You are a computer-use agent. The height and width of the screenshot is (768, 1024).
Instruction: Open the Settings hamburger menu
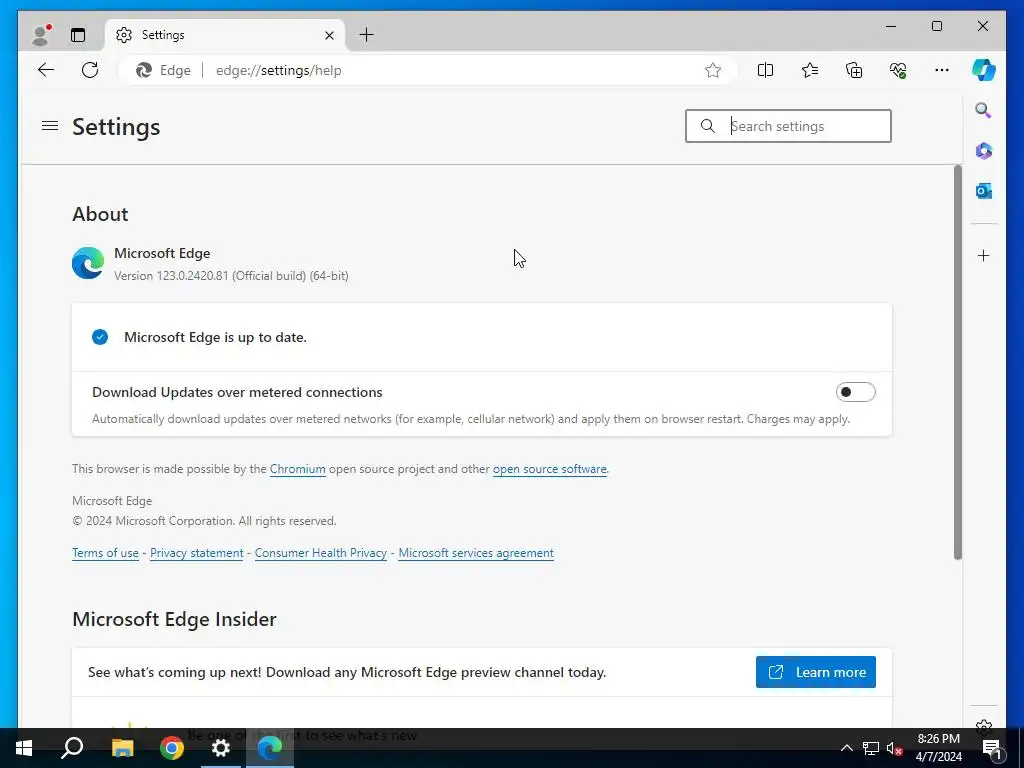click(50, 125)
